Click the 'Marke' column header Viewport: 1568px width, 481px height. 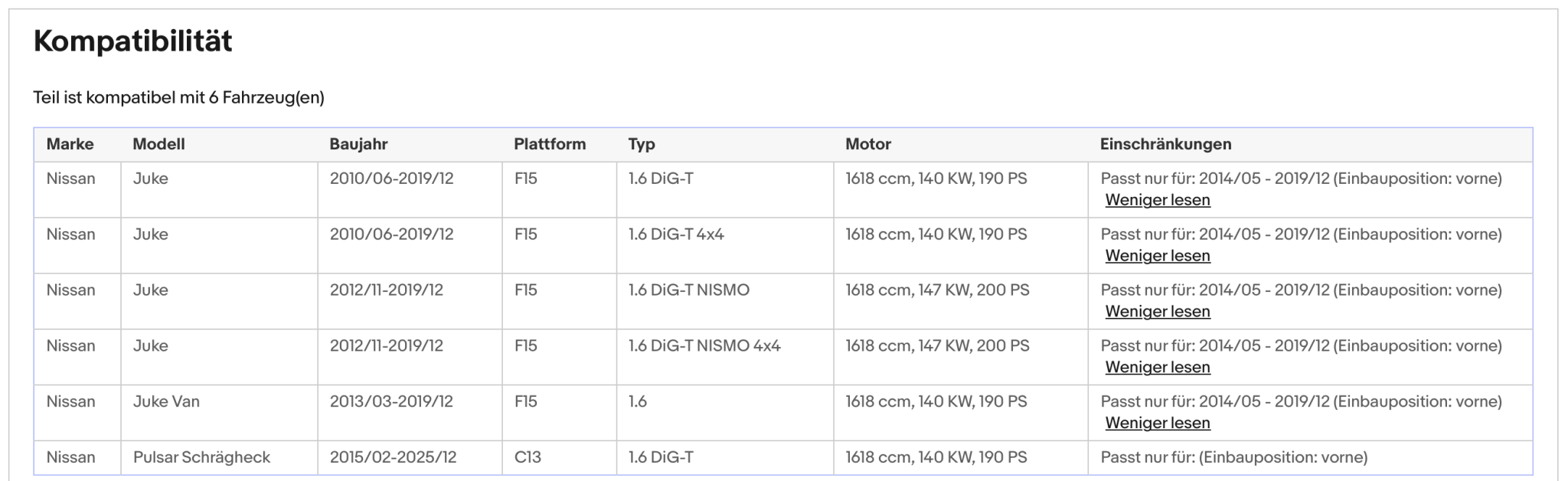point(70,144)
